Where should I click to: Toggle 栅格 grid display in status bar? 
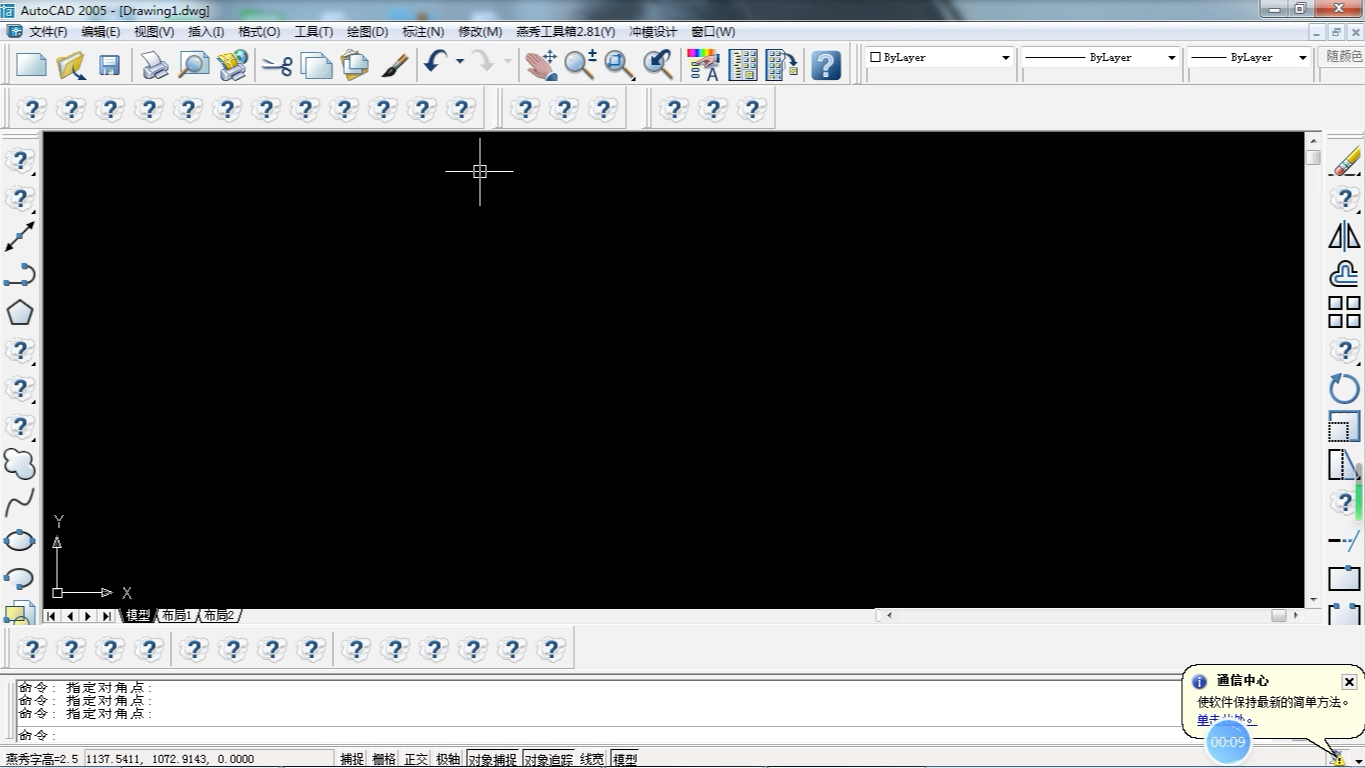[384, 759]
